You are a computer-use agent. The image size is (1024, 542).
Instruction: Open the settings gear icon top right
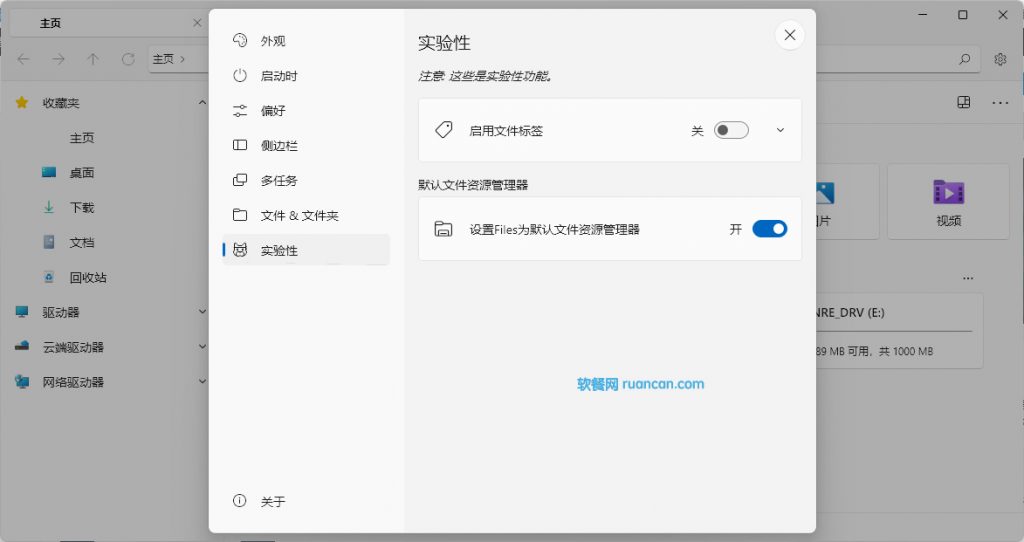point(1000,59)
